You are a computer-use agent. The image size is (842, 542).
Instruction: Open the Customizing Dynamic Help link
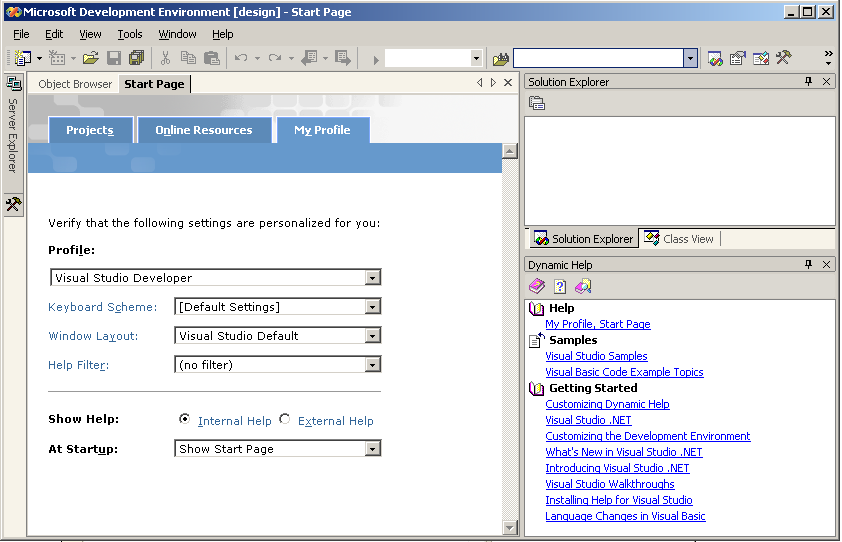[x=607, y=404]
